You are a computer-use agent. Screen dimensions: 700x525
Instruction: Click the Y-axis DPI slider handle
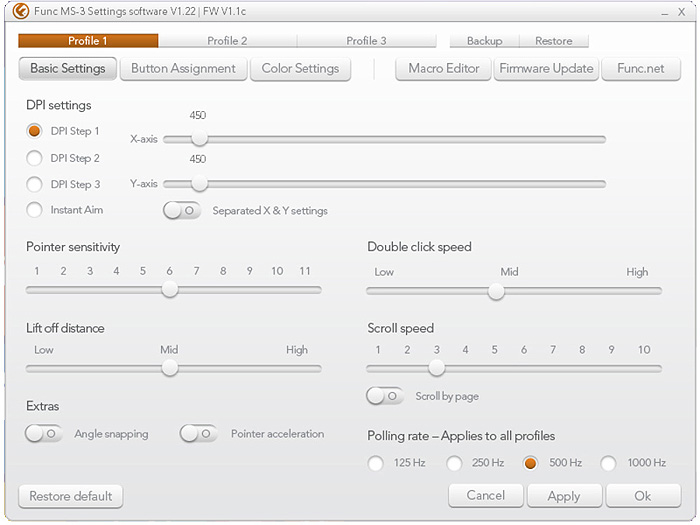point(200,183)
